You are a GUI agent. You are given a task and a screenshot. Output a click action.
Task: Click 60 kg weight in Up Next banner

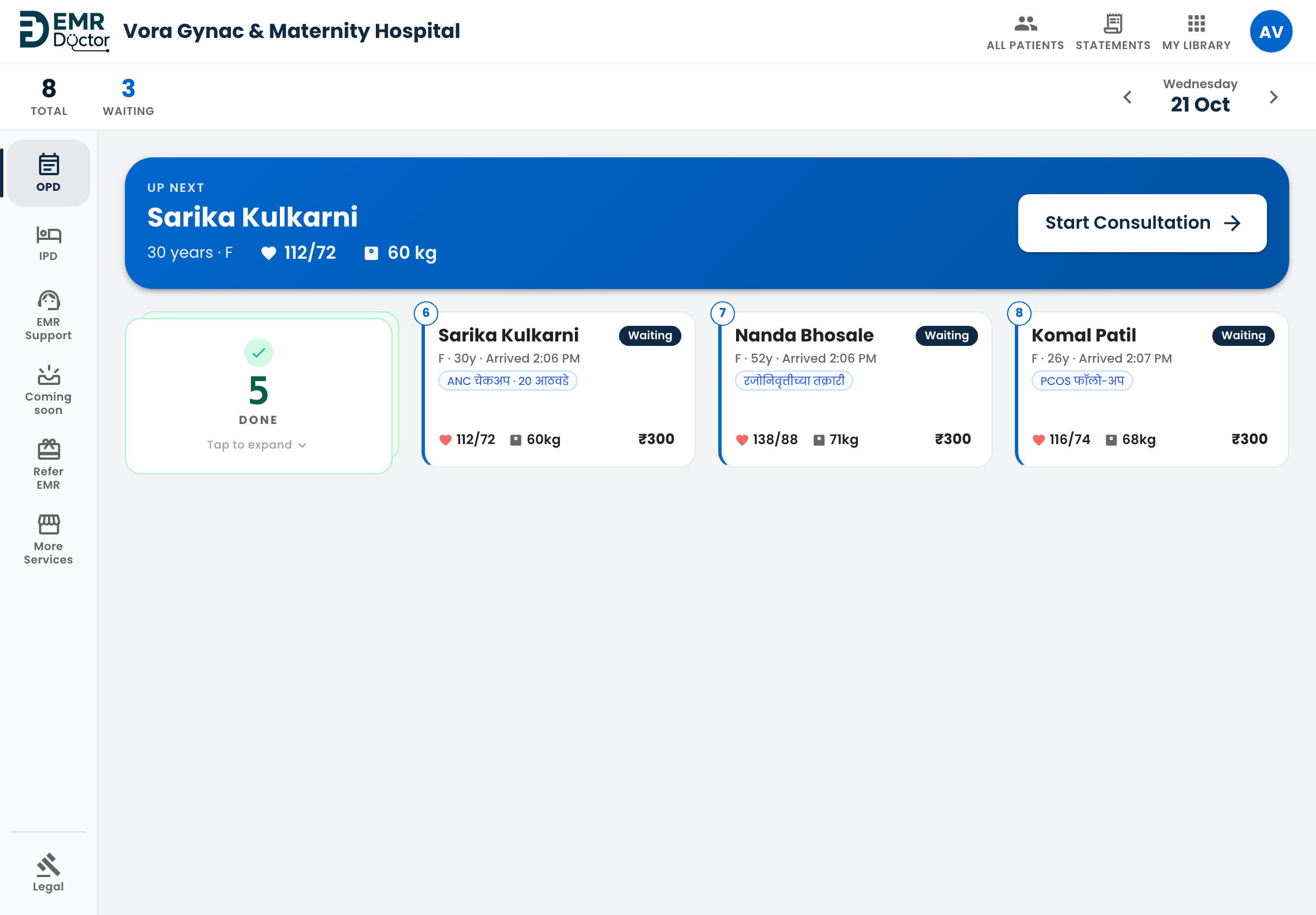pyautogui.click(x=412, y=253)
